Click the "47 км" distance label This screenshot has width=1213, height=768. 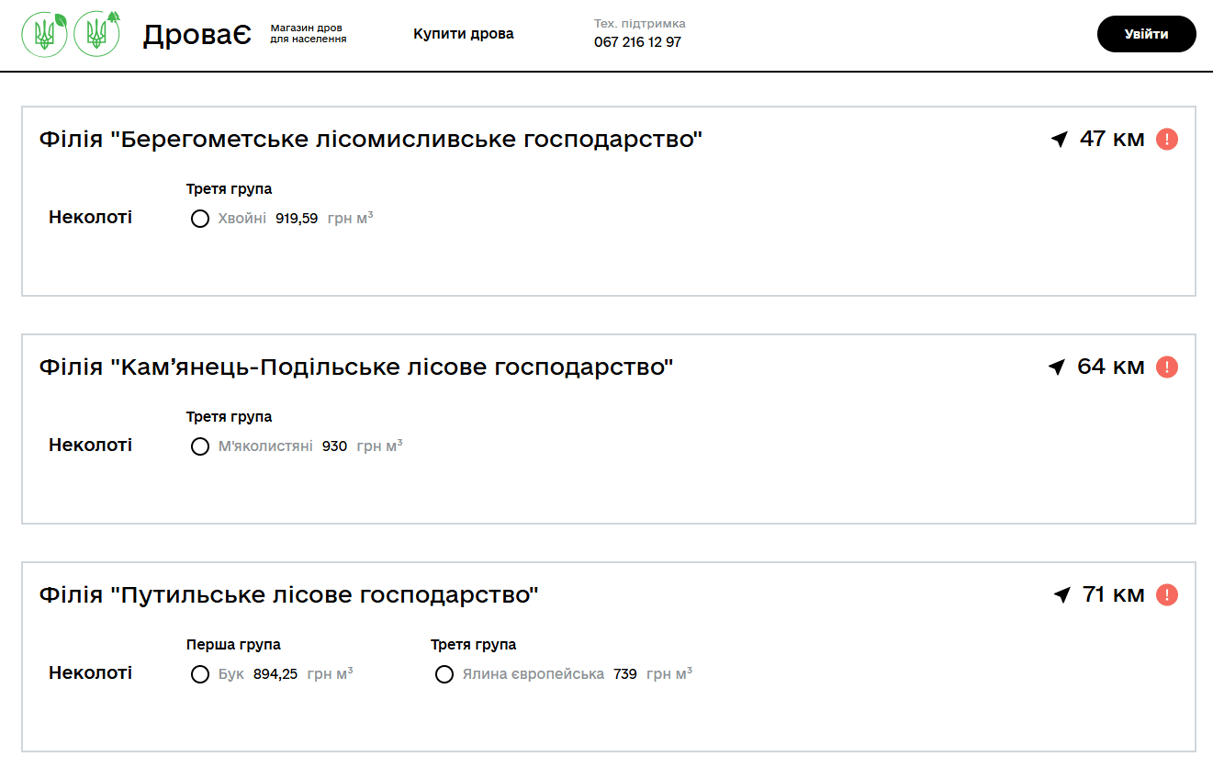click(1112, 139)
